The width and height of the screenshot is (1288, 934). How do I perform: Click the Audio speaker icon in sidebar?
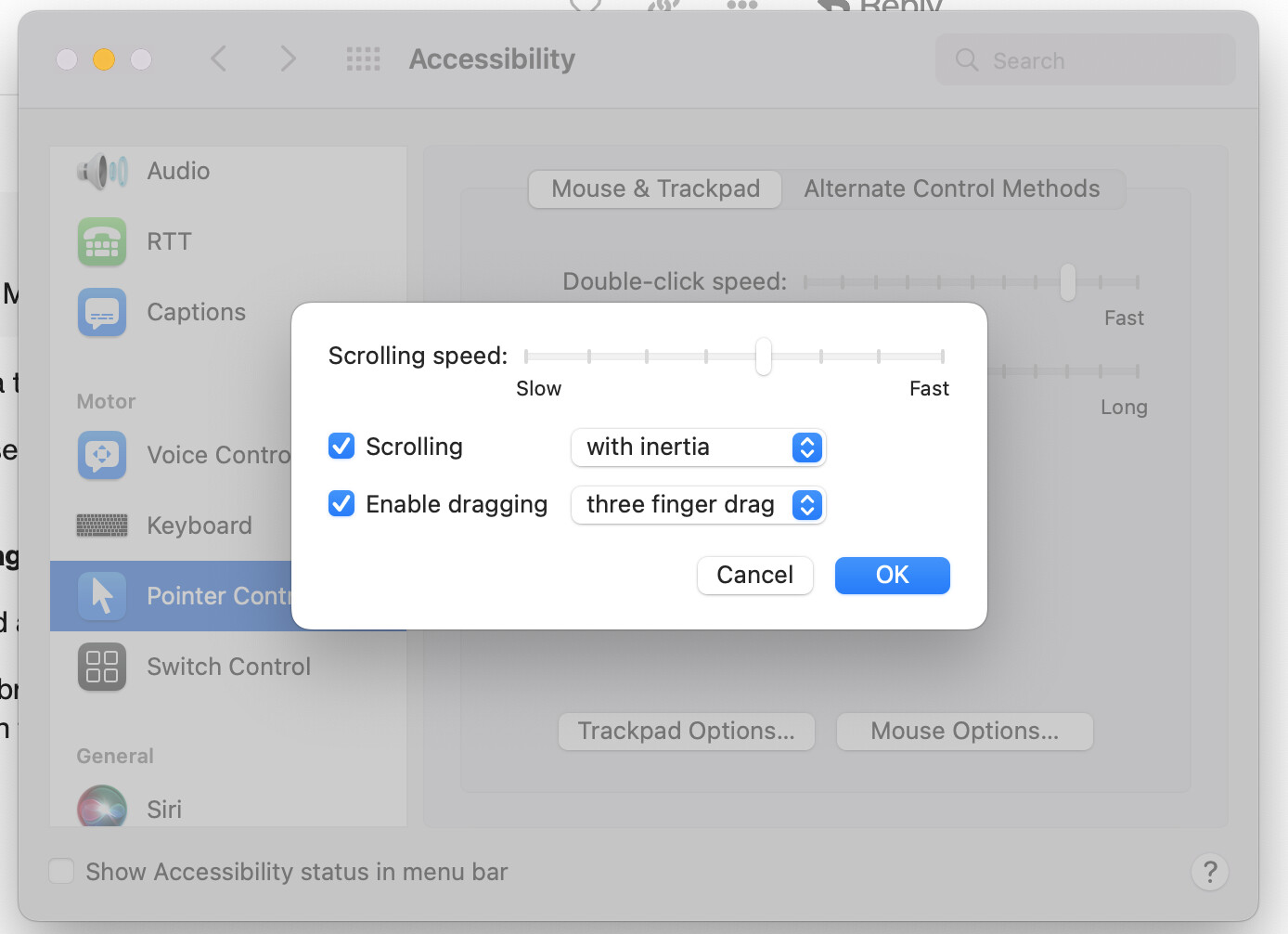[x=102, y=172]
